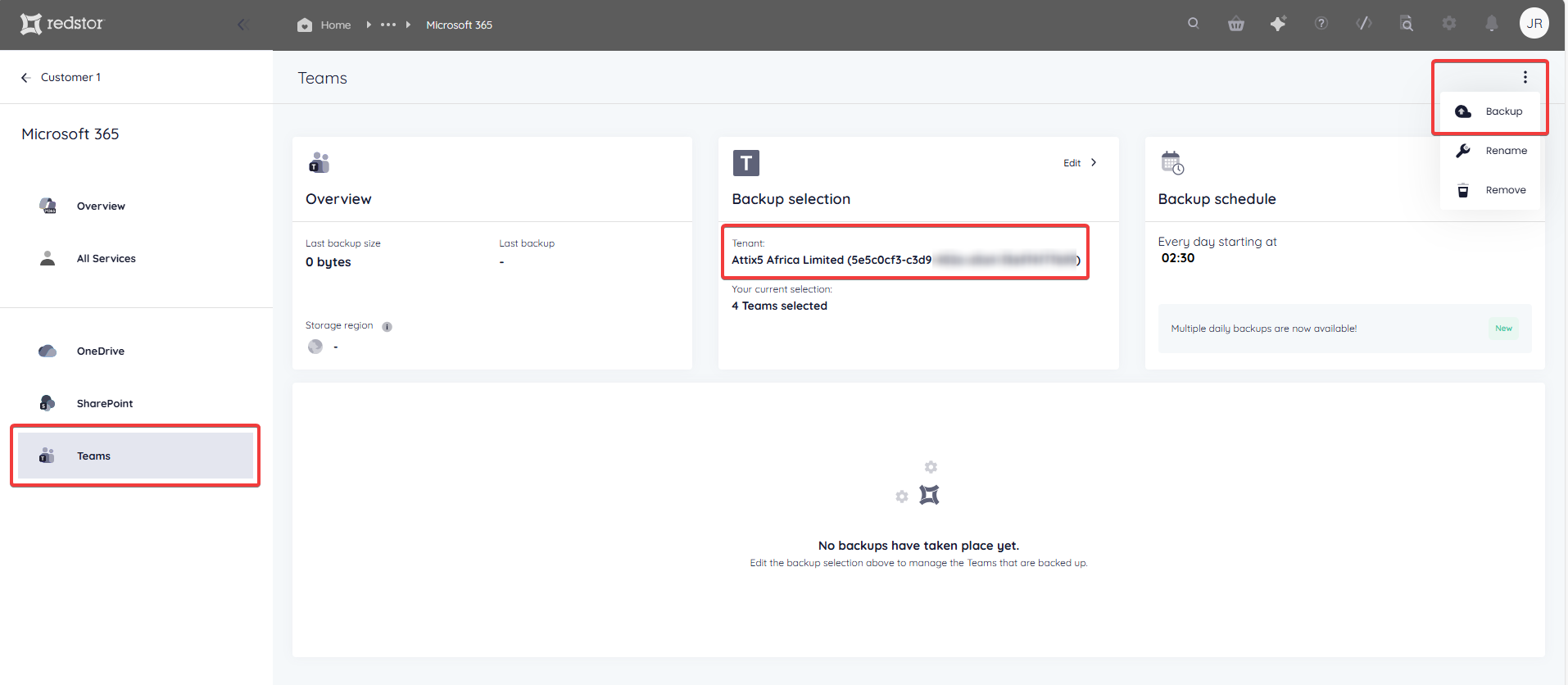Screen dimensions: 1568x685
Task: Click the Remove trash icon
Action: 1463,190
